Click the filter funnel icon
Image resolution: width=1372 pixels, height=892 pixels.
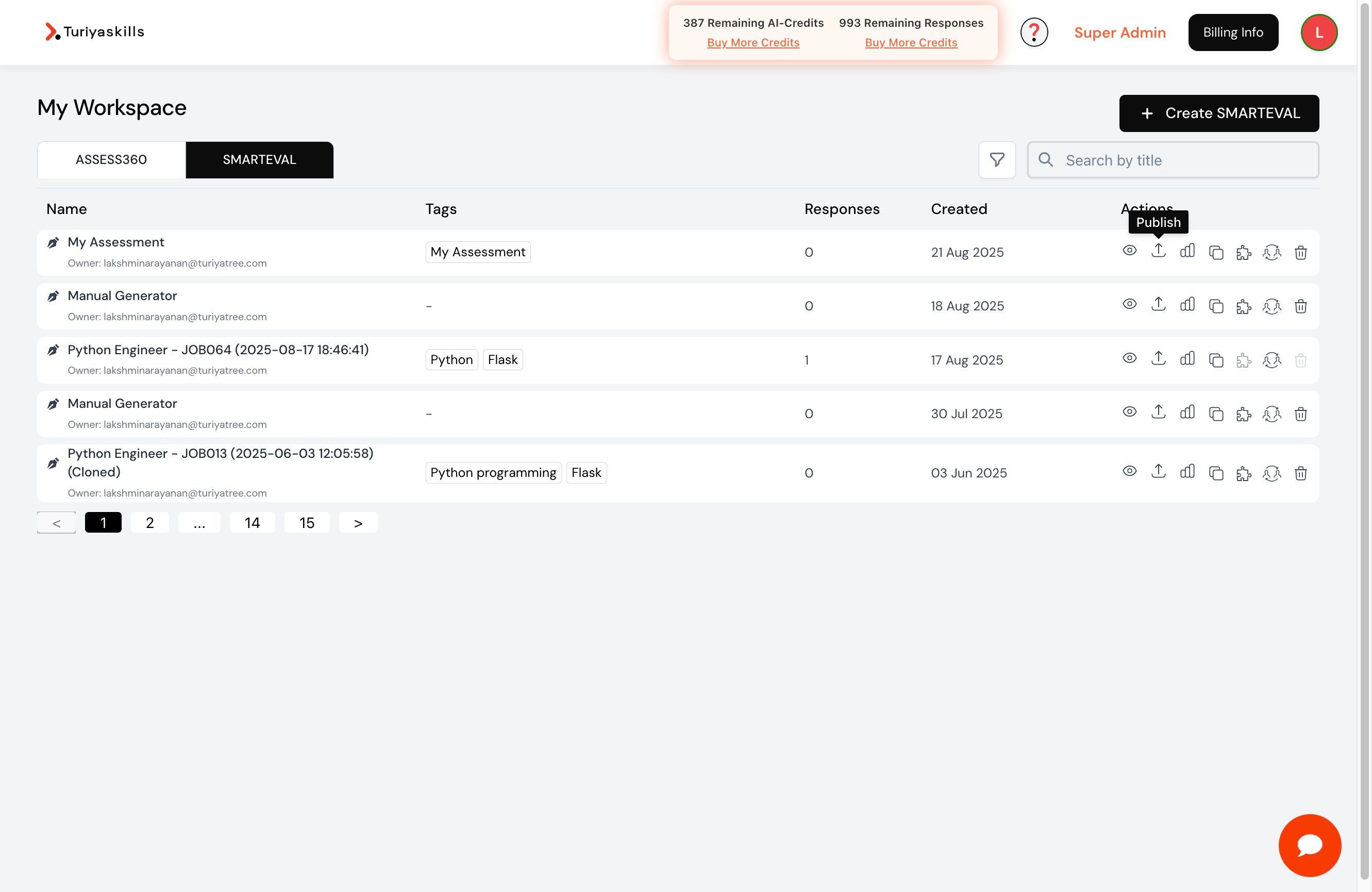(x=997, y=160)
